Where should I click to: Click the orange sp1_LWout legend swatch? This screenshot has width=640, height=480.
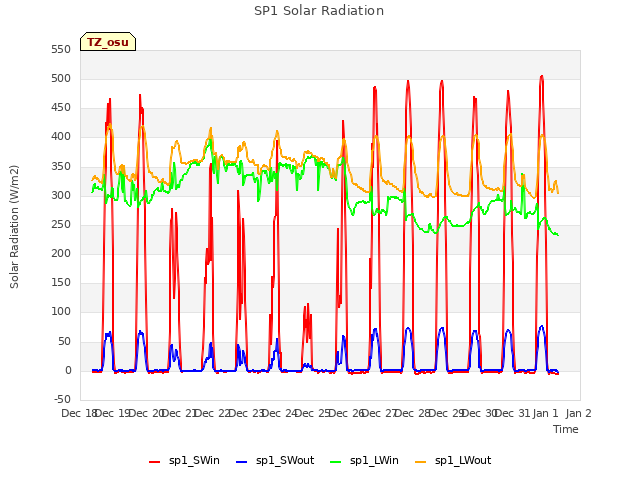(x=420, y=462)
